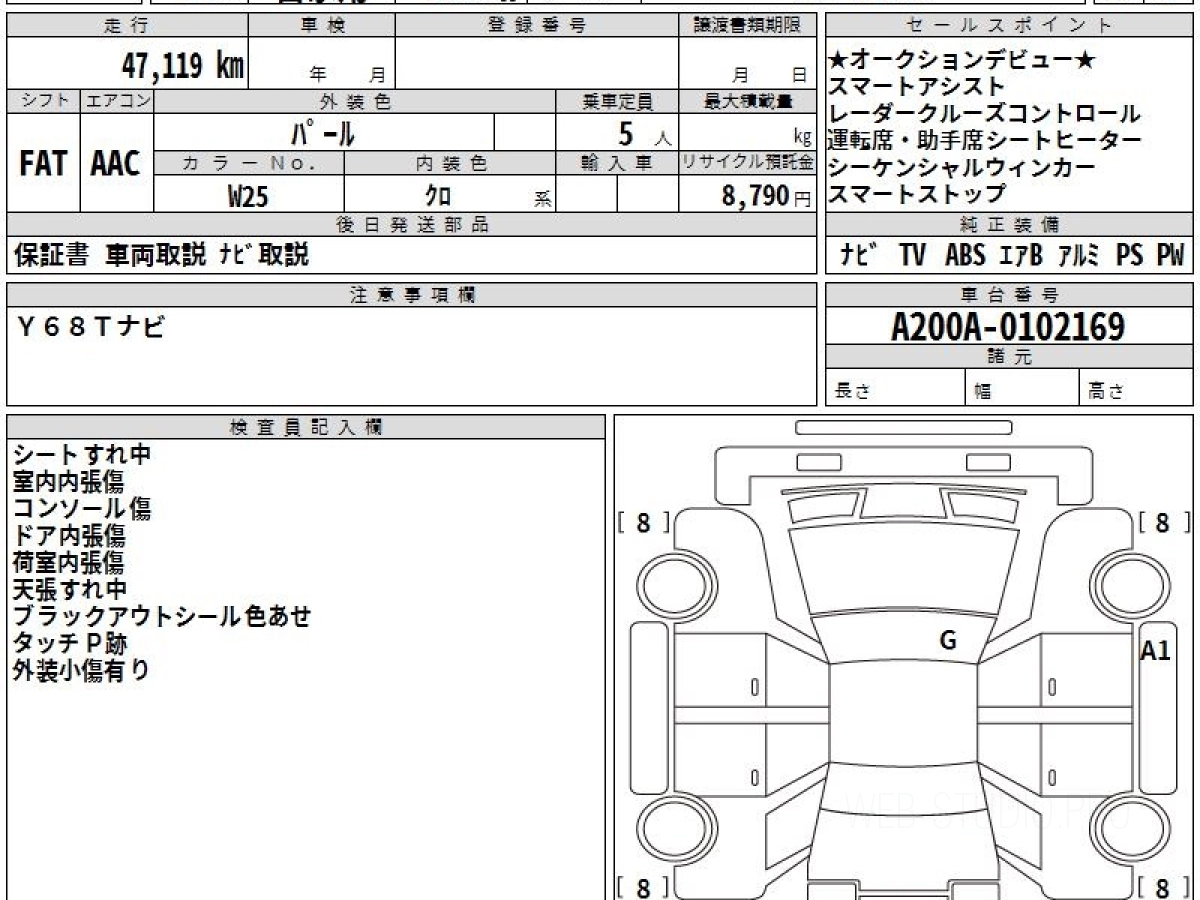Select the パール exterior color value

point(322,132)
